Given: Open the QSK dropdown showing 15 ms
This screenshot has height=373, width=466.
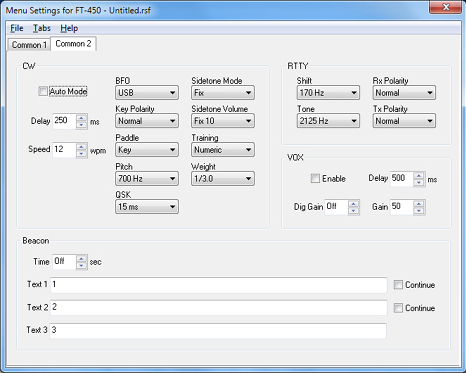Looking at the screenshot, I should point(147,207).
